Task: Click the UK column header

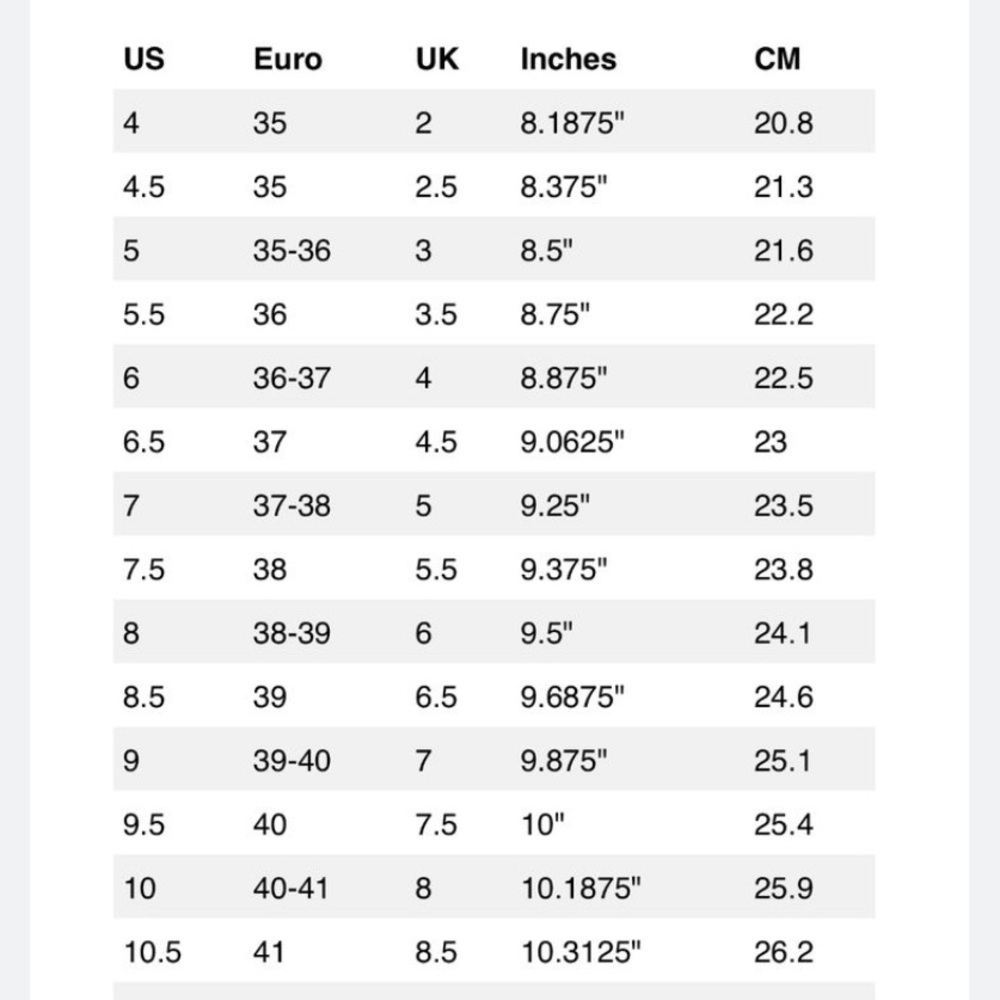Action: [x=437, y=59]
